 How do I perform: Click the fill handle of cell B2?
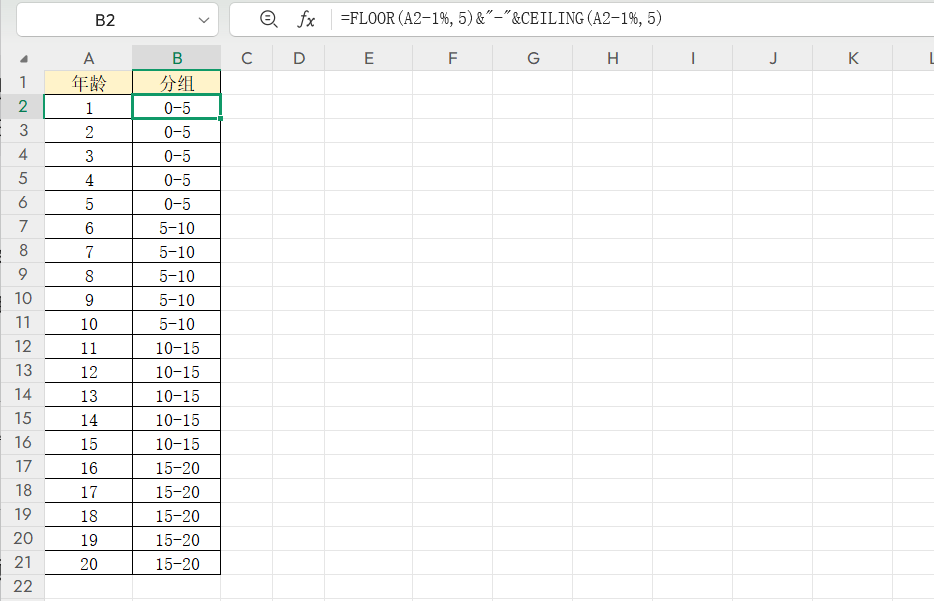click(220, 118)
